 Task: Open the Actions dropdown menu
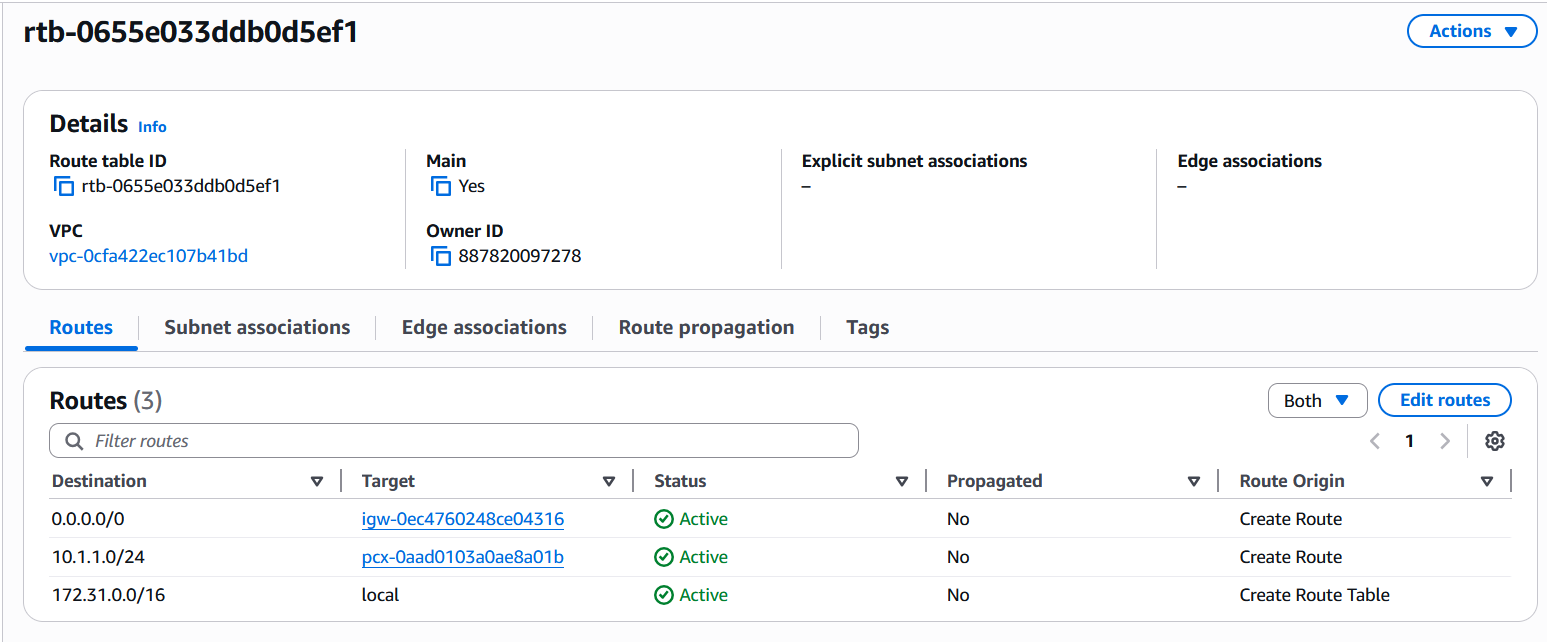(1471, 31)
